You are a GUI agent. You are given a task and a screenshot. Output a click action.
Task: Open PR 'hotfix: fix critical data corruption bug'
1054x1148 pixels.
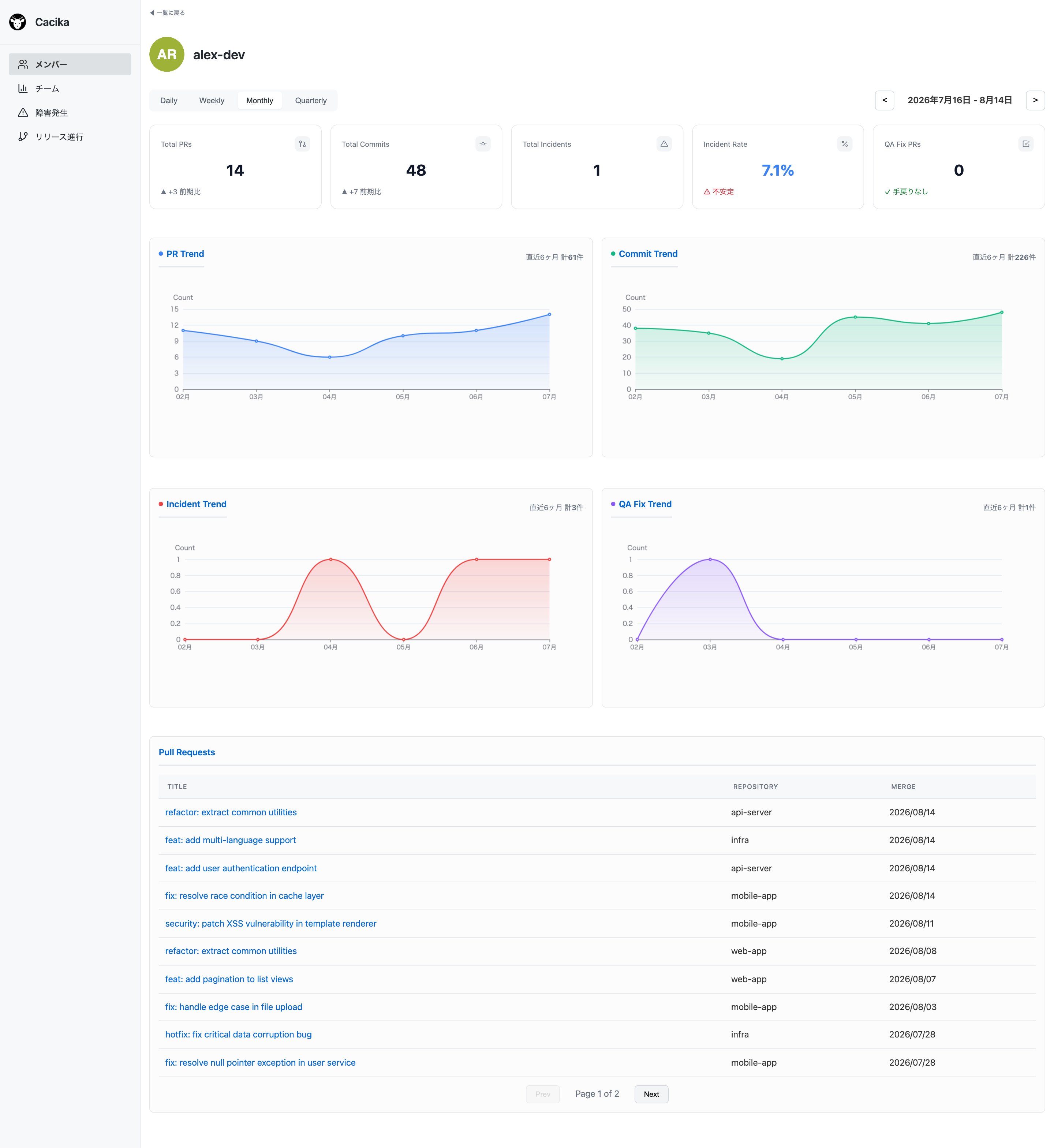[238, 1035]
